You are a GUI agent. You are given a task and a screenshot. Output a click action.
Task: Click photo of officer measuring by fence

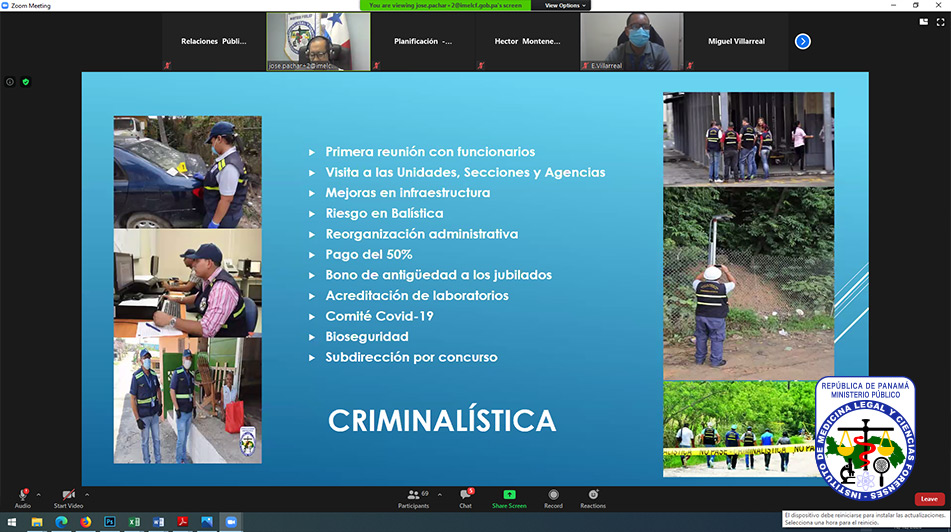click(x=748, y=283)
